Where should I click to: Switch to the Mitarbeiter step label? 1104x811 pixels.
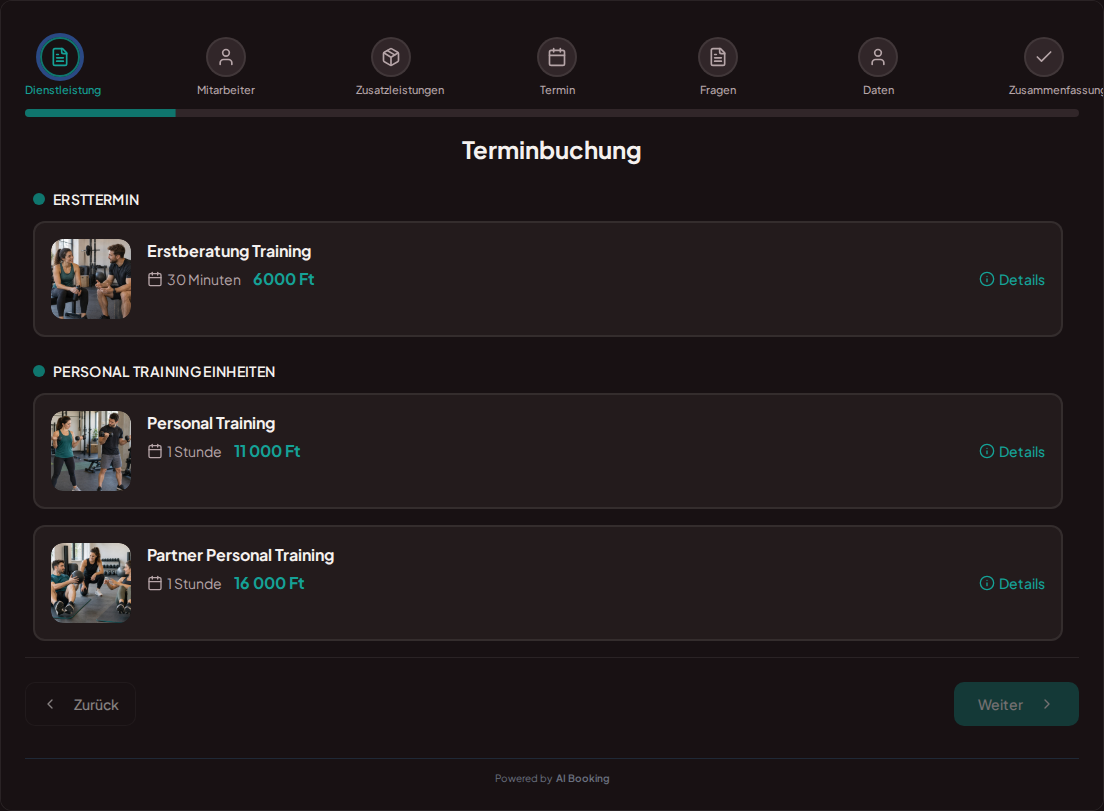click(226, 90)
